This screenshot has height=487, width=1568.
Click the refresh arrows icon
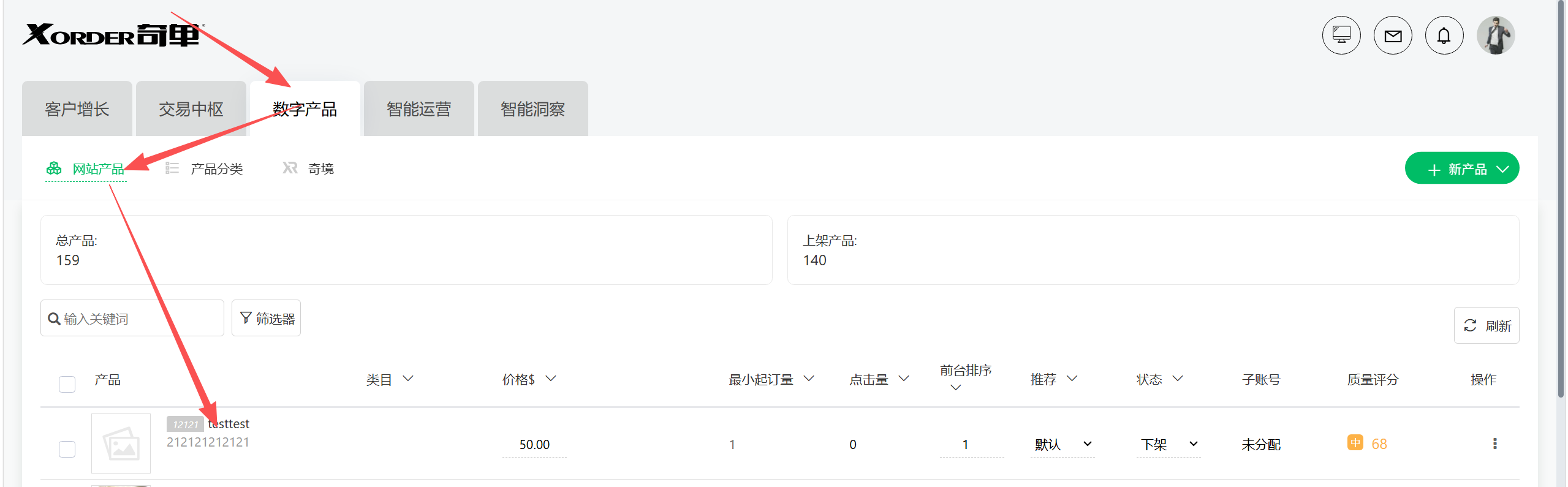1470,325
